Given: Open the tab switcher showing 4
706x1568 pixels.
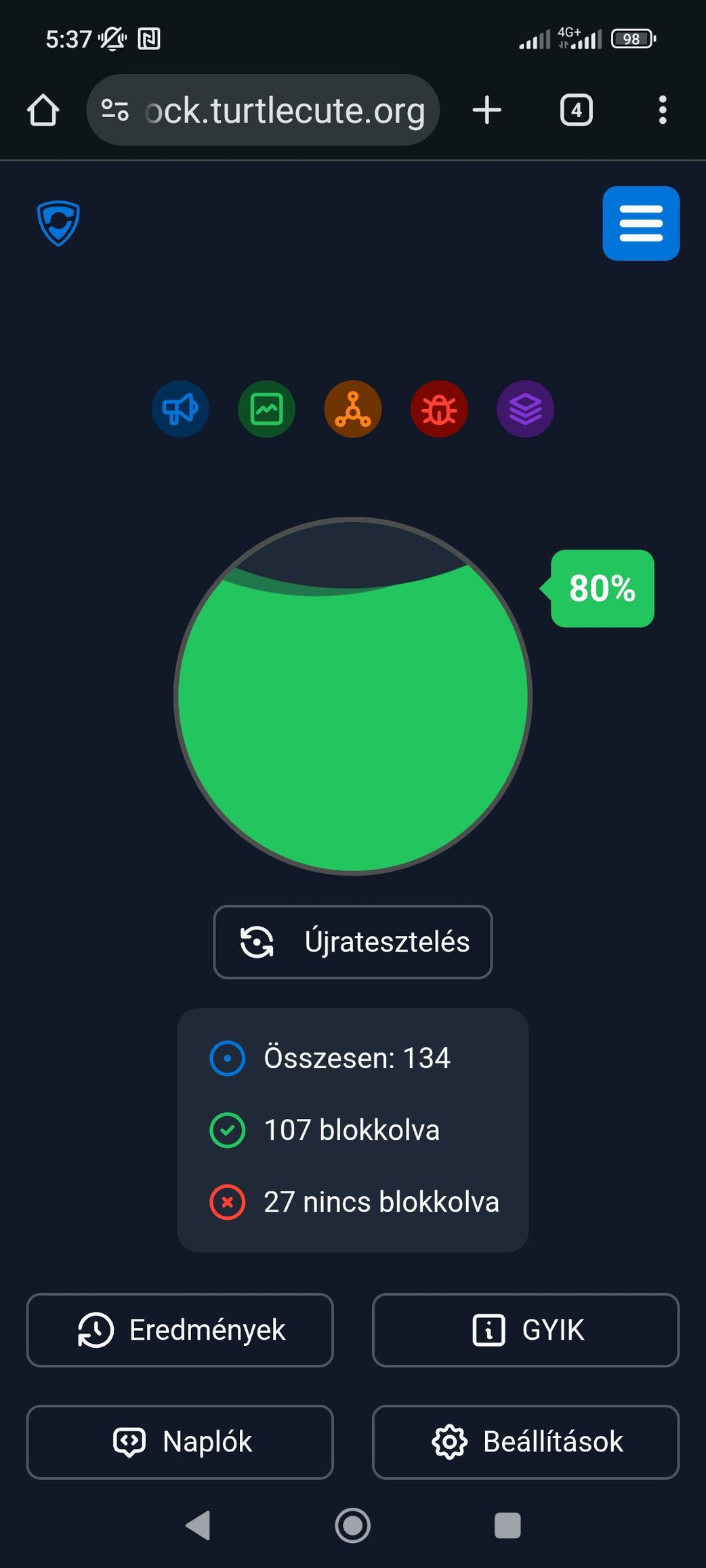Looking at the screenshot, I should 576,110.
